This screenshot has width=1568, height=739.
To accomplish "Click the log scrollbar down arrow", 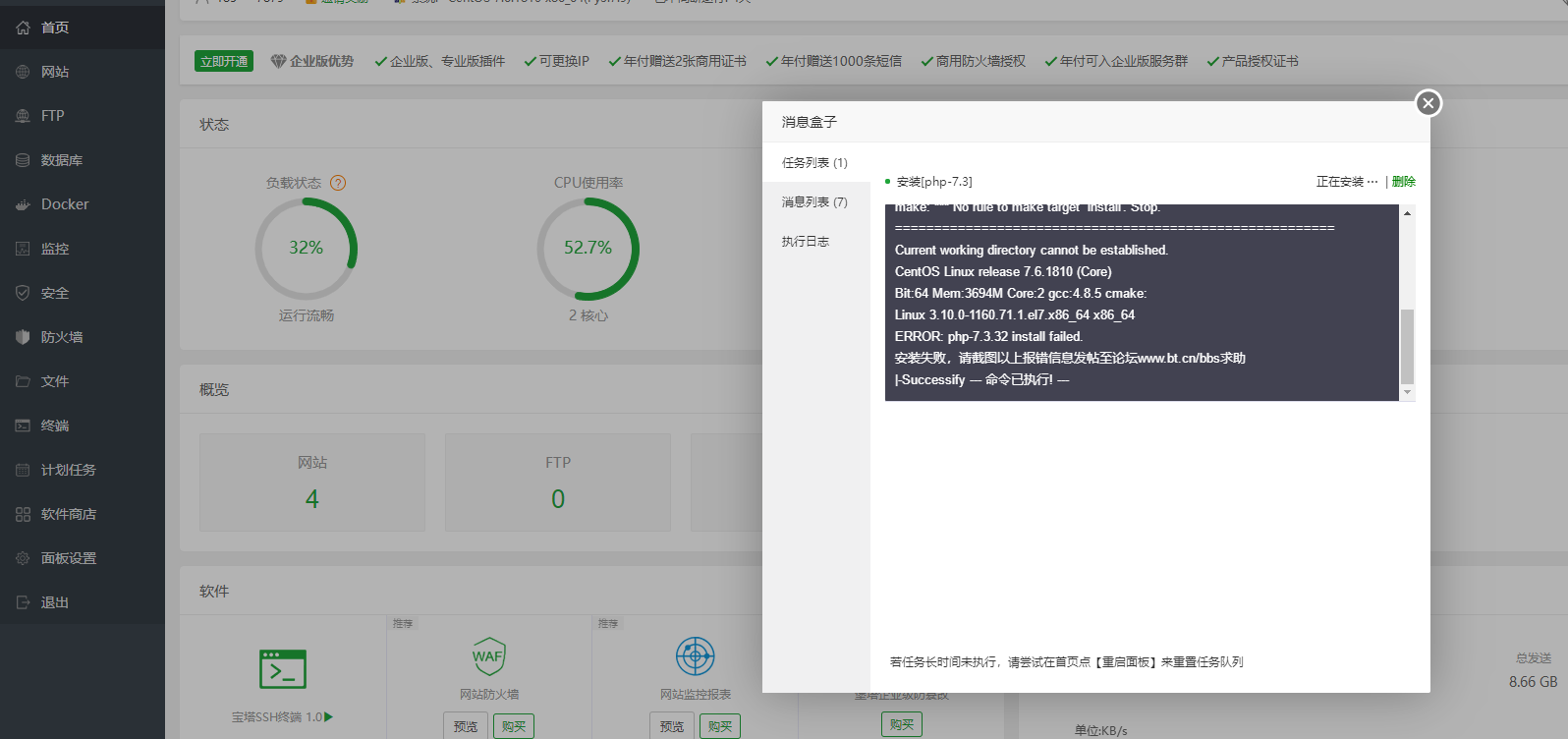I will 1407,392.
